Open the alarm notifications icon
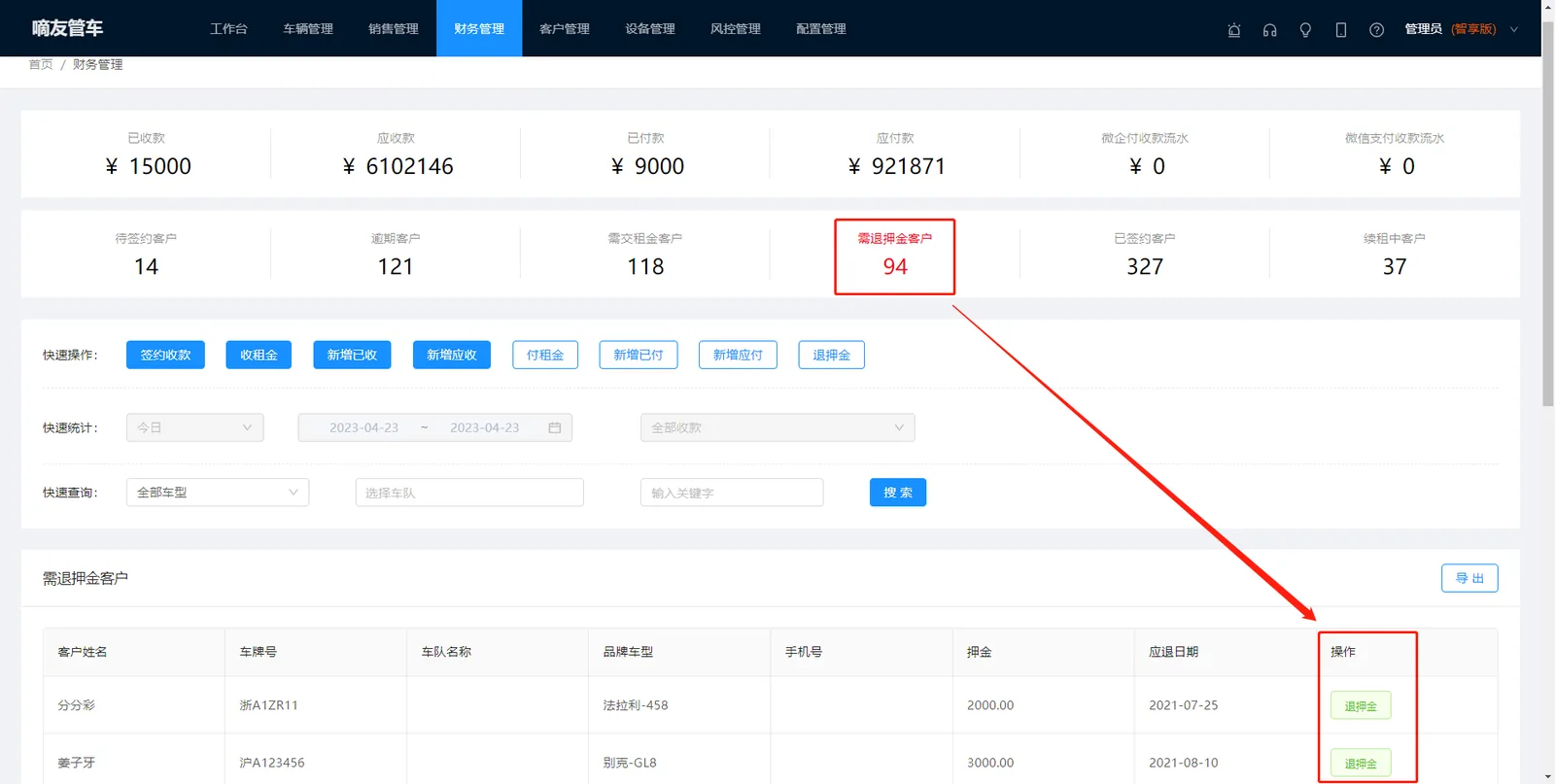The height and width of the screenshot is (784, 1555). coord(1234,29)
